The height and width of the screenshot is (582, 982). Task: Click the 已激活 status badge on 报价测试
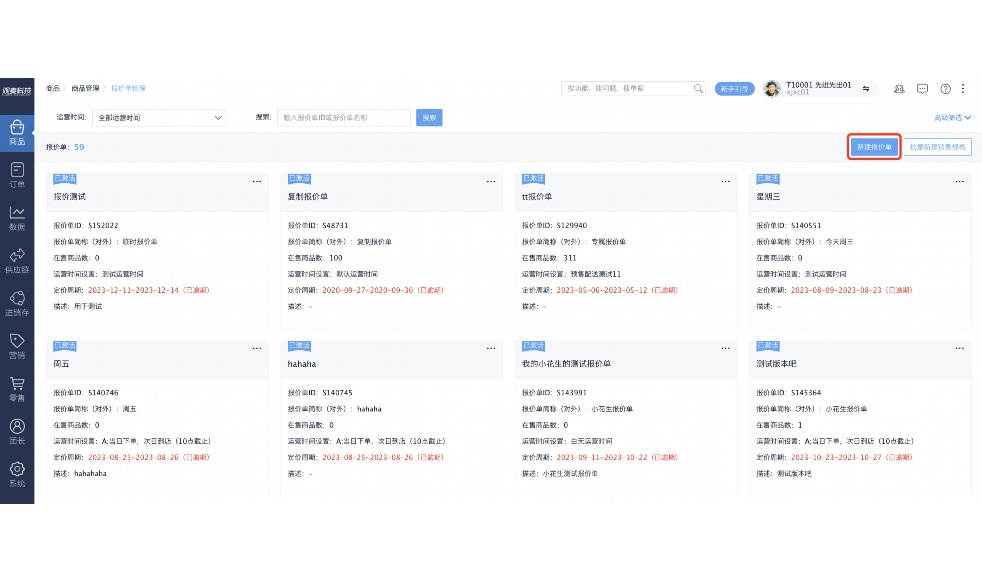tap(64, 177)
